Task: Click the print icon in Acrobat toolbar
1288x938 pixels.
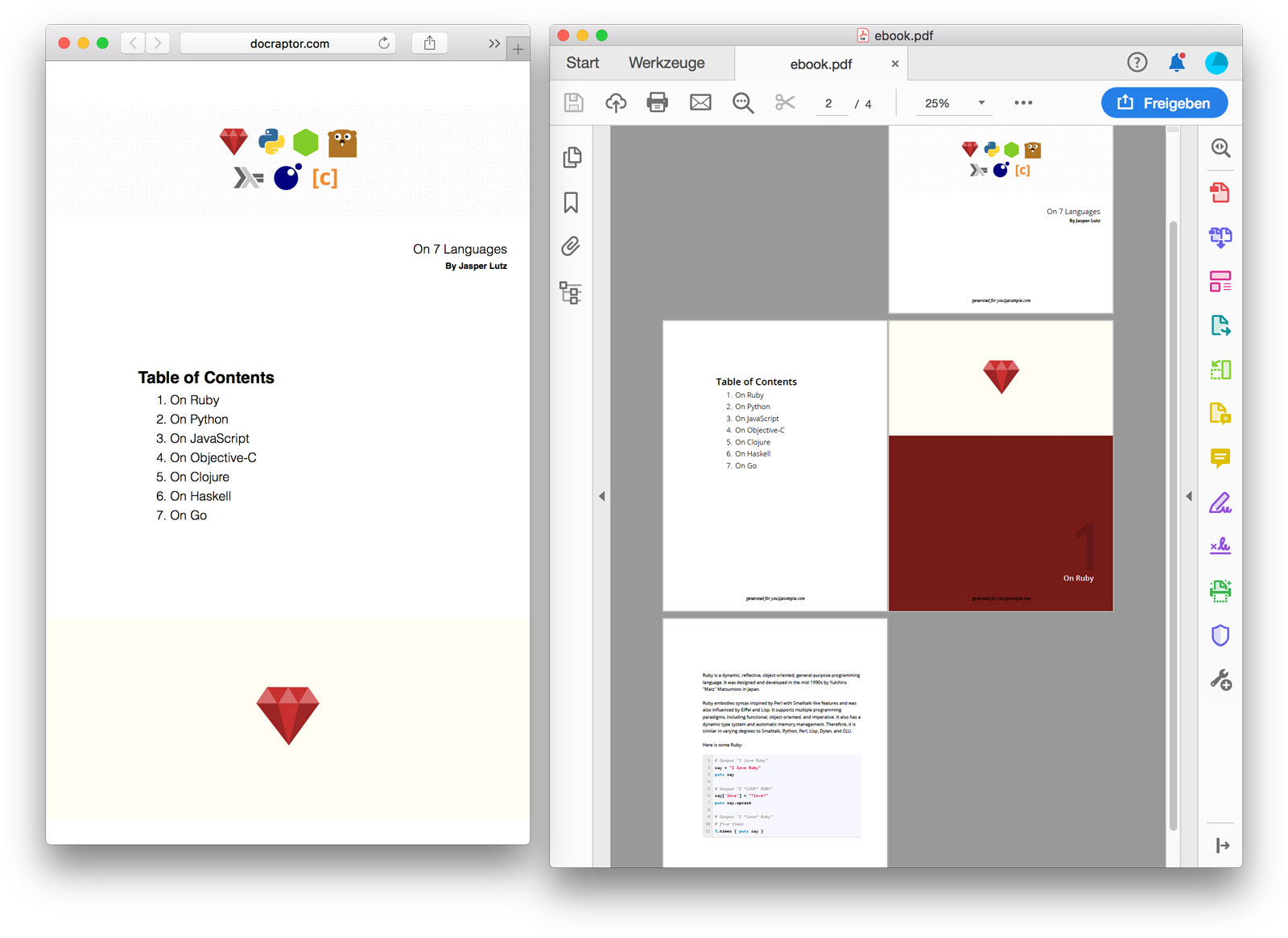Action: point(657,102)
